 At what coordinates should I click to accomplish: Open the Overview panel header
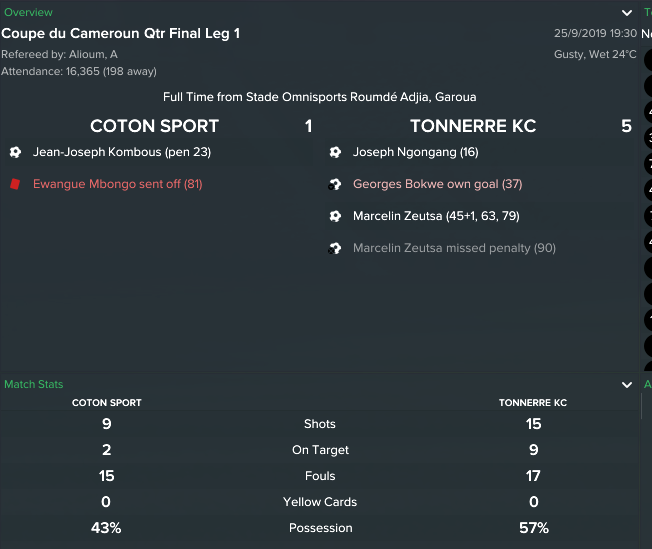point(28,12)
